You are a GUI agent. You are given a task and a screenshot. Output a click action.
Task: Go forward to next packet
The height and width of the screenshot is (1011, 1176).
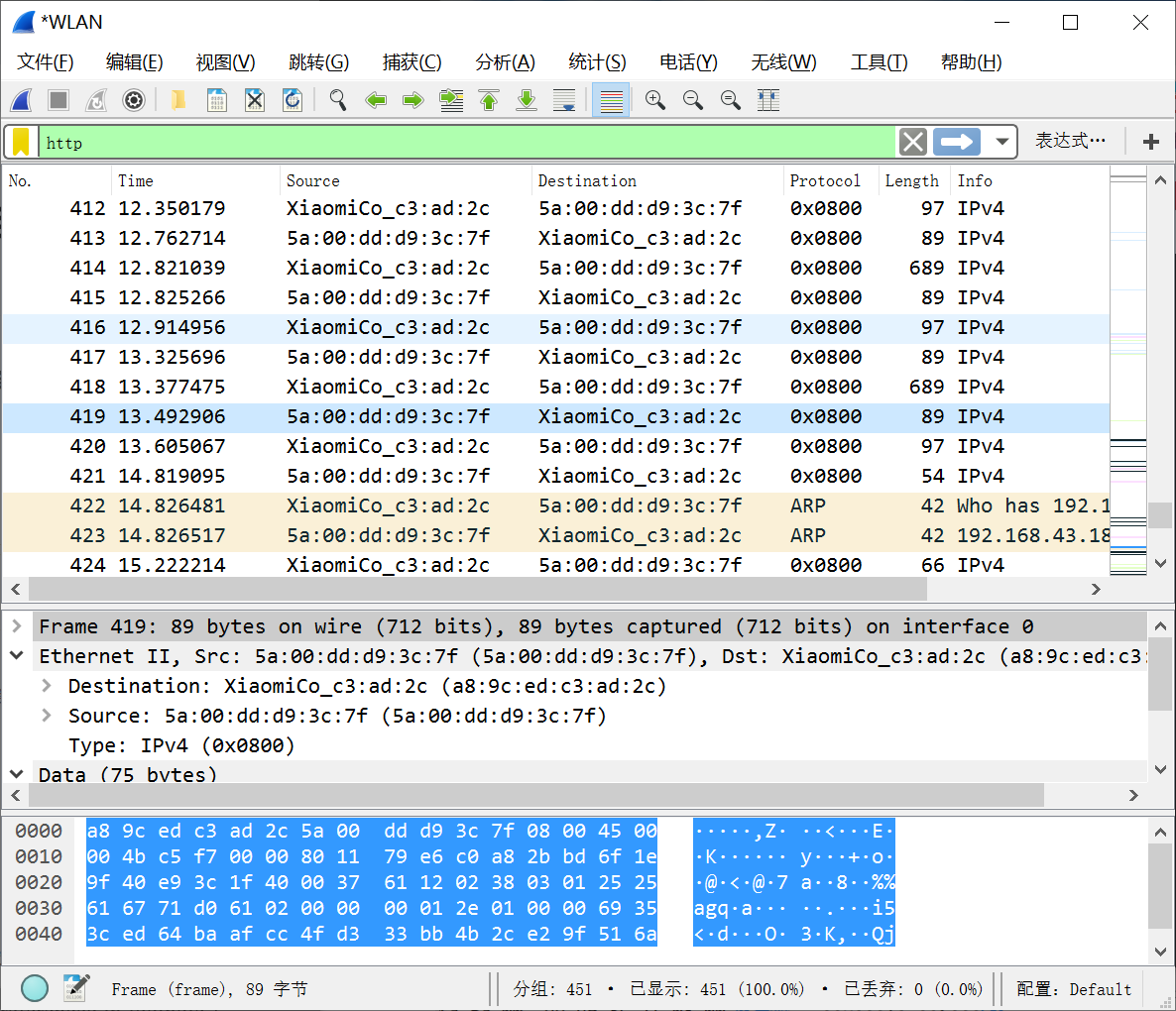[x=413, y=100]
